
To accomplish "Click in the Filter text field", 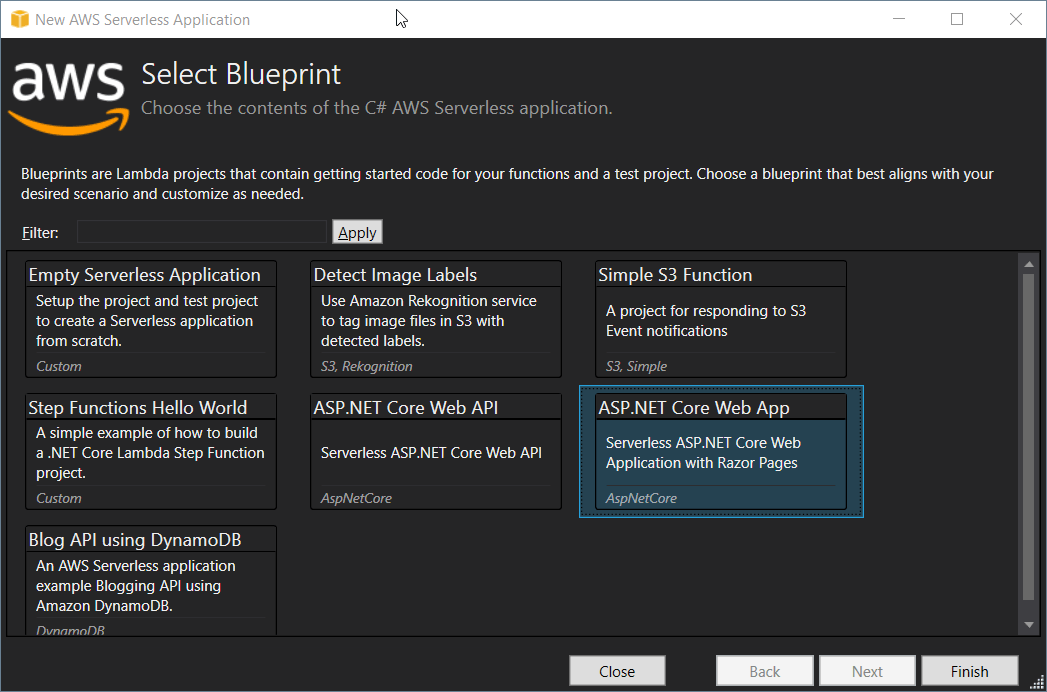I will pyautogui.click(x=202, y=232).
